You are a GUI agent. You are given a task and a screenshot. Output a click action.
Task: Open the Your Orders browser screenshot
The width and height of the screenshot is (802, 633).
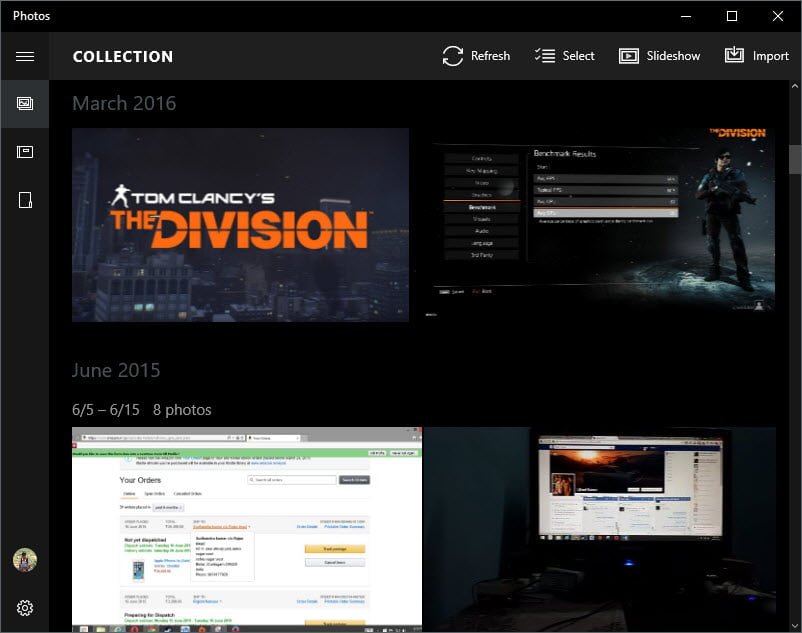click(246, 529)
